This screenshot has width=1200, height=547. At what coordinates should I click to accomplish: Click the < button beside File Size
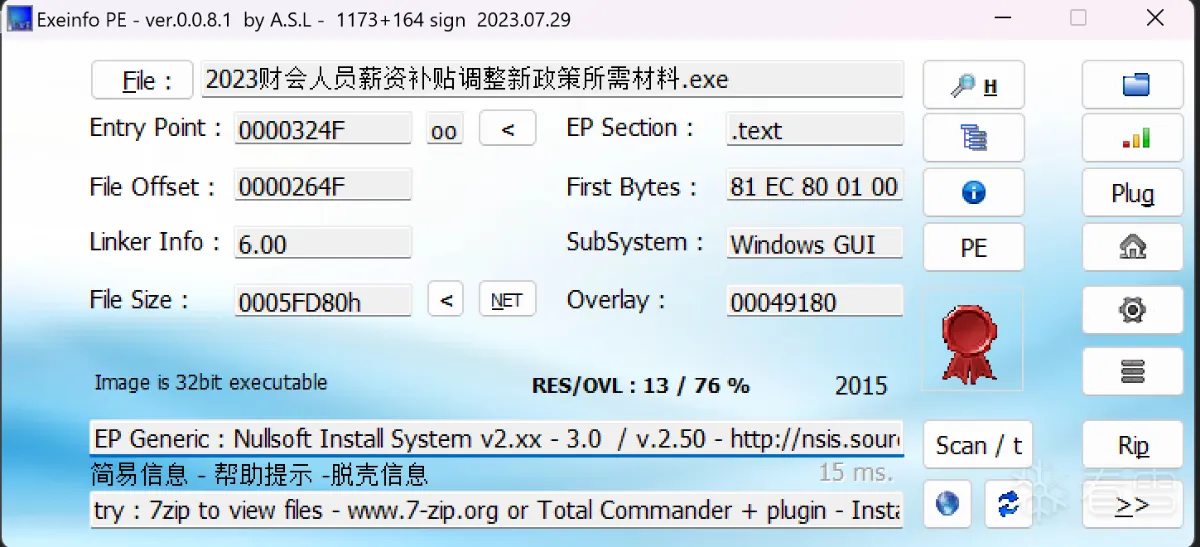coord(445,299)
